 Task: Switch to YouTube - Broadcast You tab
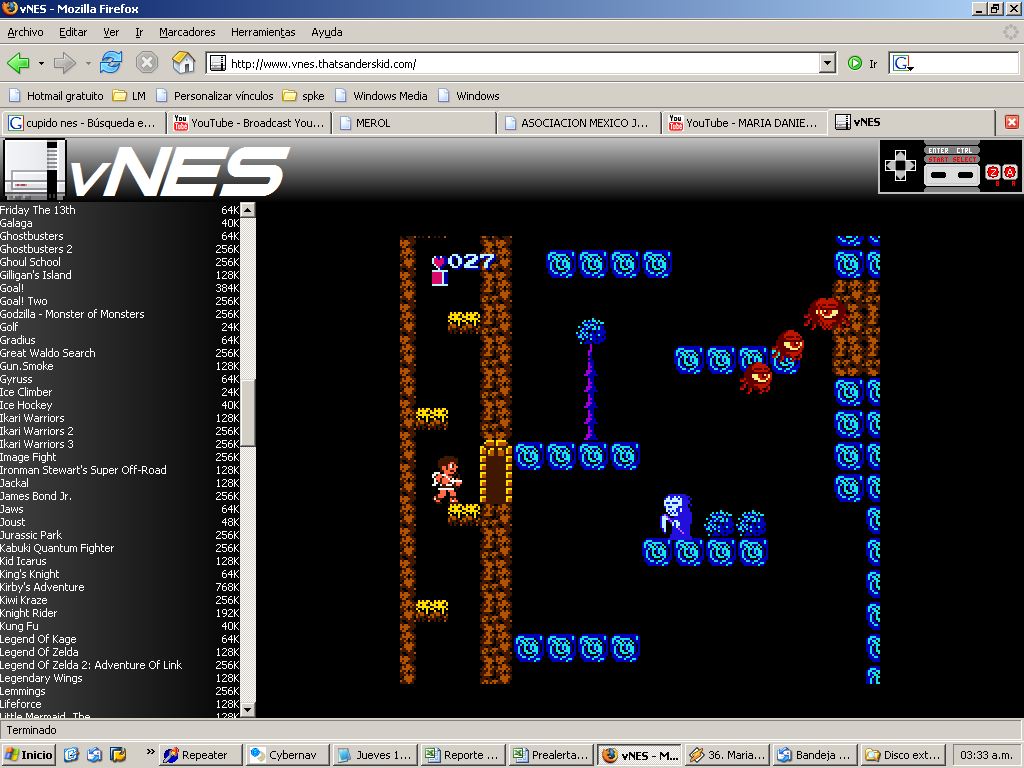click(x=249, y=123)
